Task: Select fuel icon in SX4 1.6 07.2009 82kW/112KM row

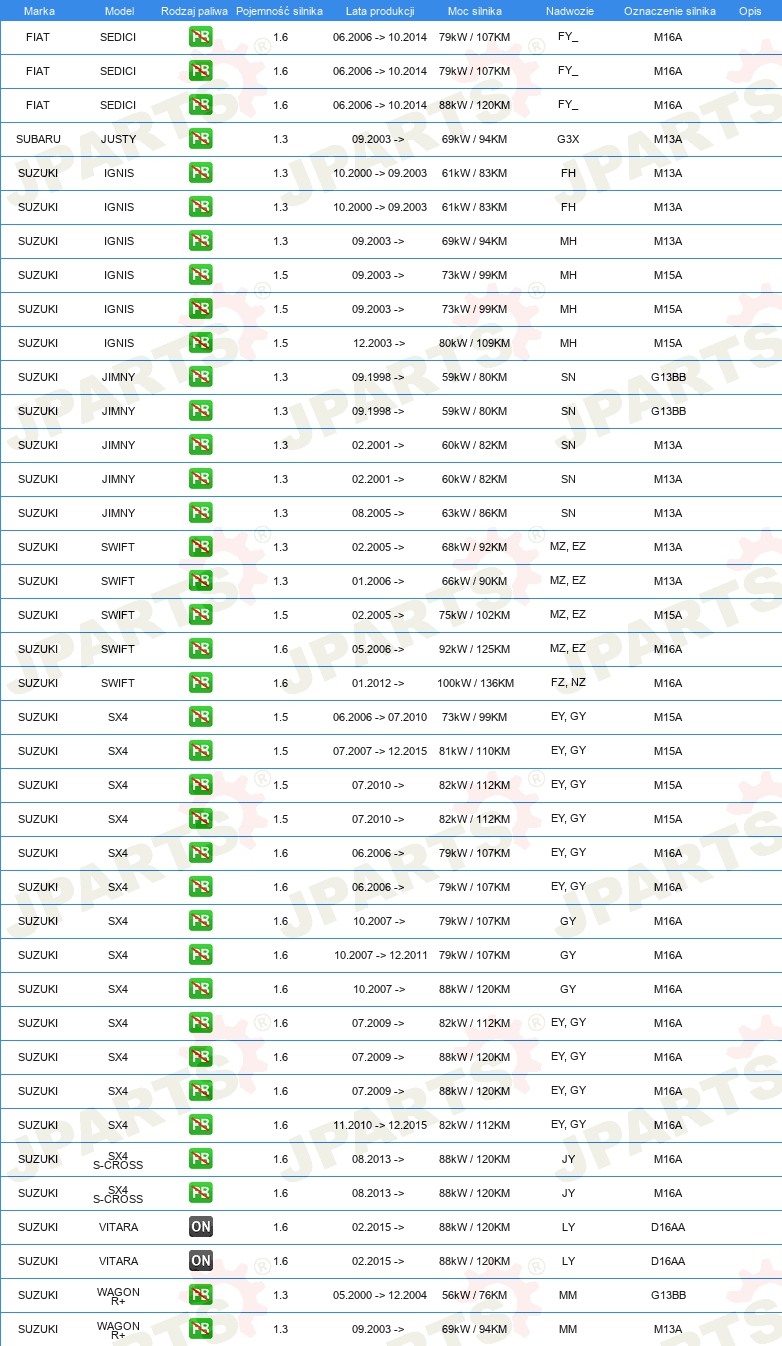Action: tap(201, 1023)
